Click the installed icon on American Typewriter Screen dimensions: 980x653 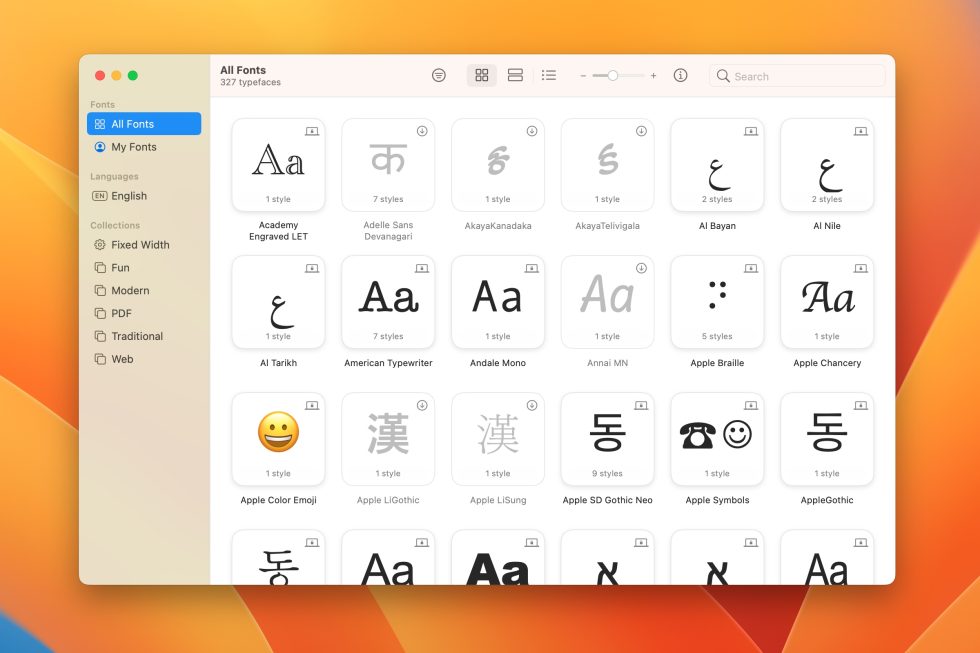click(422, 269)
